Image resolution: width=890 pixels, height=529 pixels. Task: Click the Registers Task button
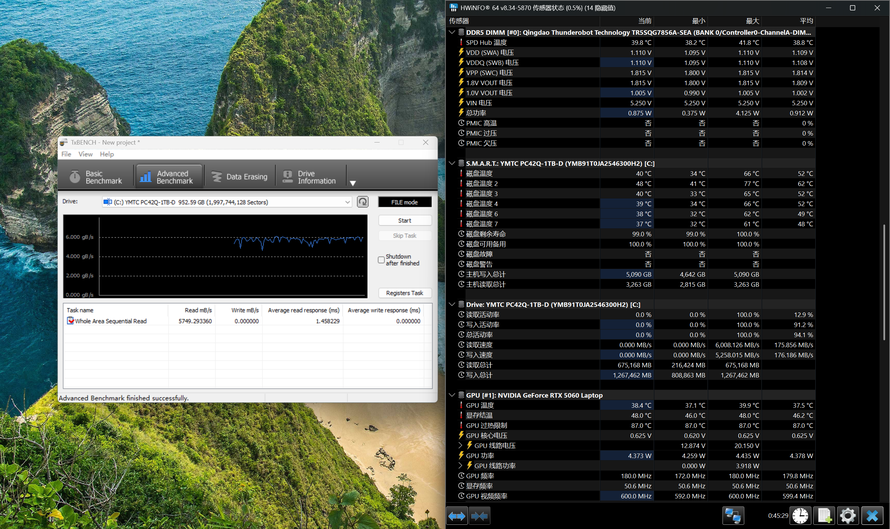point(405,293)
